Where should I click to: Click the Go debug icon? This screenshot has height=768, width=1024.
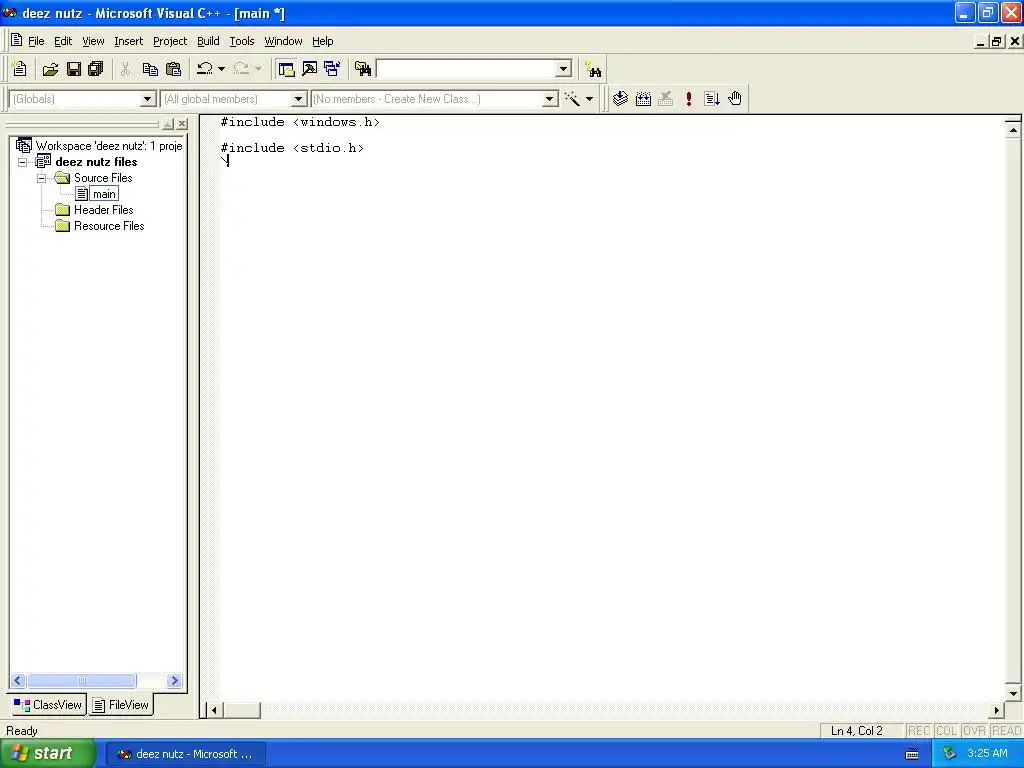pos(712,99)
